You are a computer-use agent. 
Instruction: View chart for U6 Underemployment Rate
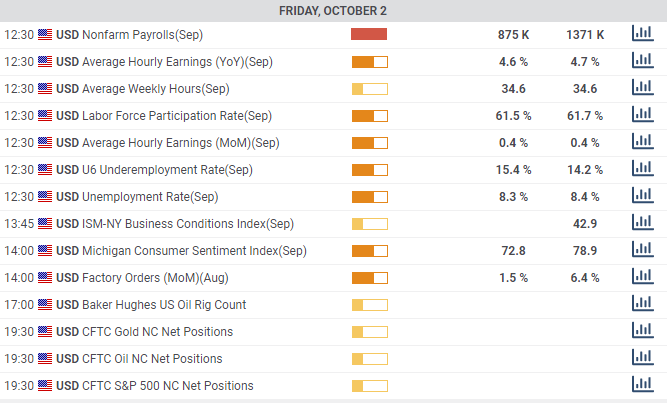[641, 169]
